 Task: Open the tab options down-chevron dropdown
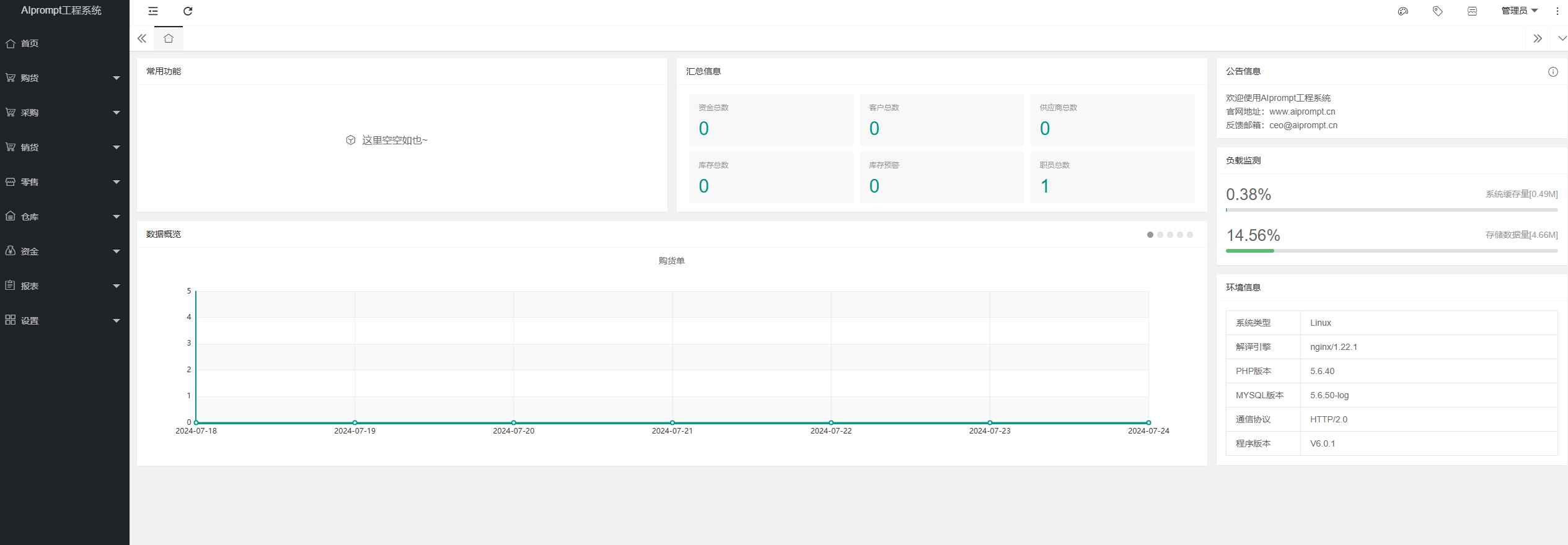[x=1562, y=38]
